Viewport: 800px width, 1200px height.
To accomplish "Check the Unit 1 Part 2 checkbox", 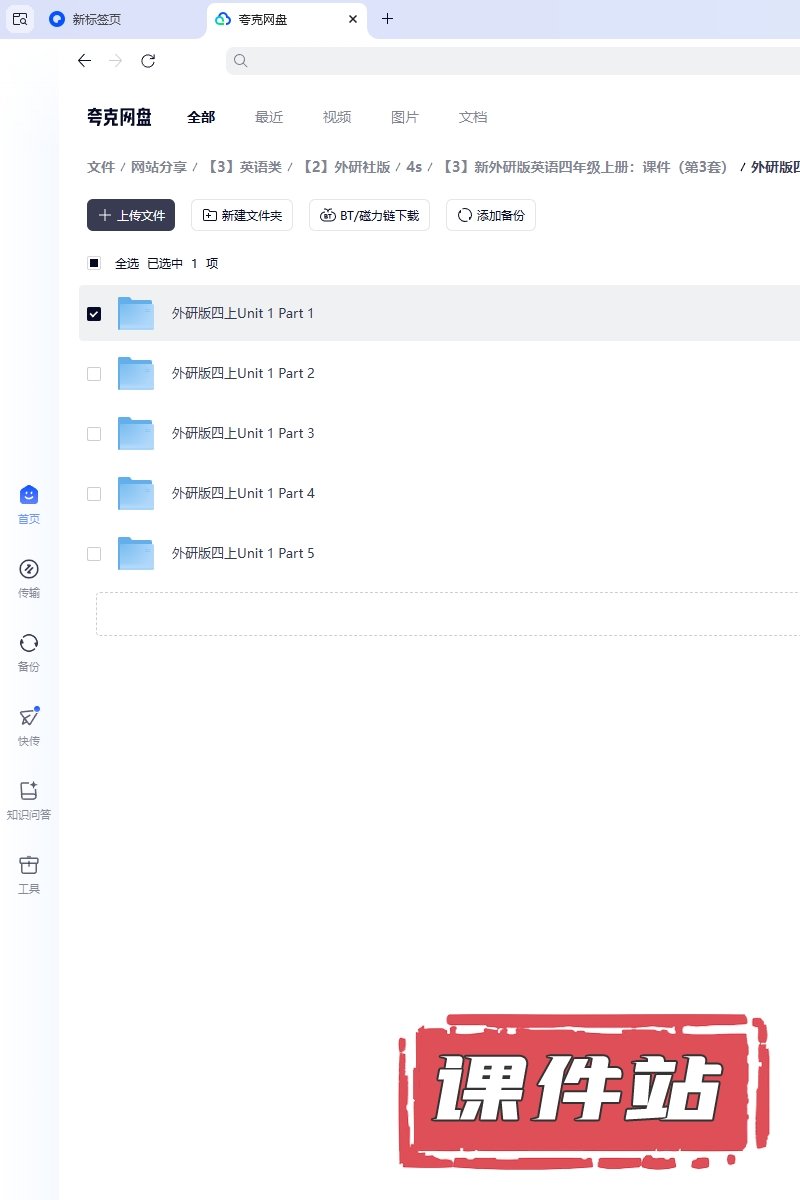I will click(94, 374).
